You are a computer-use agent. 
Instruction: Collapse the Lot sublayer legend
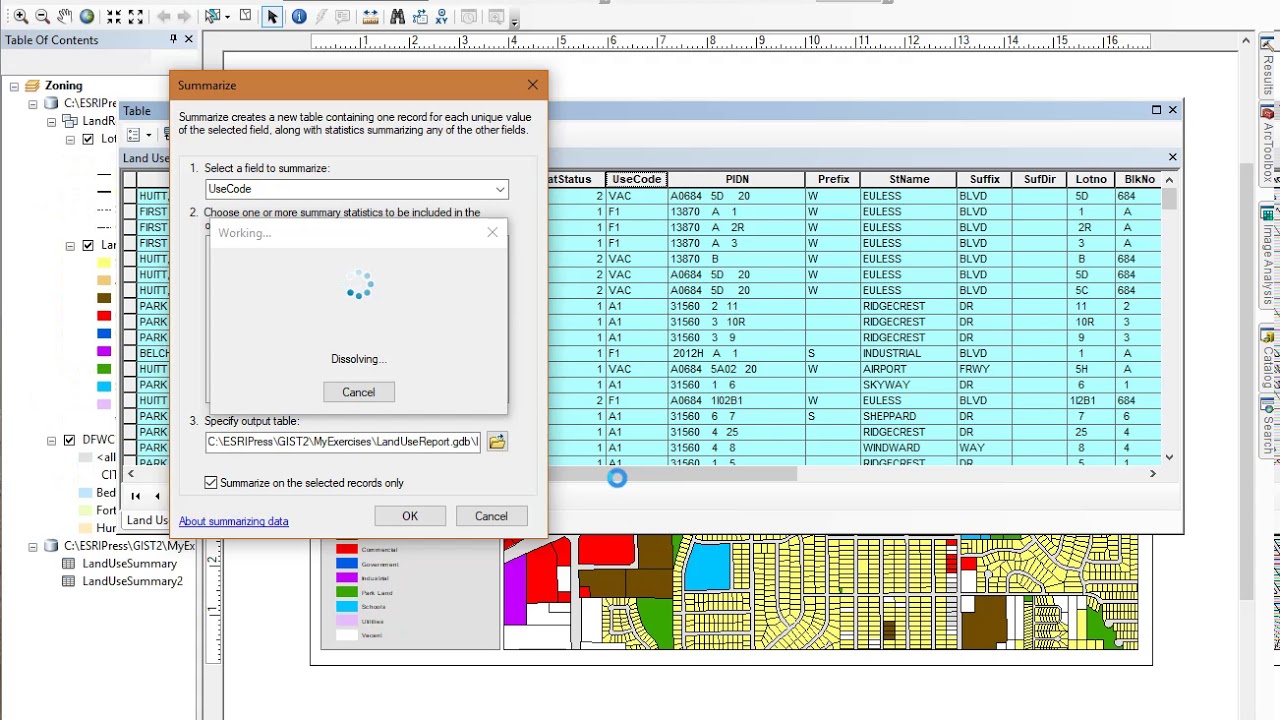[x=70, y=139]
